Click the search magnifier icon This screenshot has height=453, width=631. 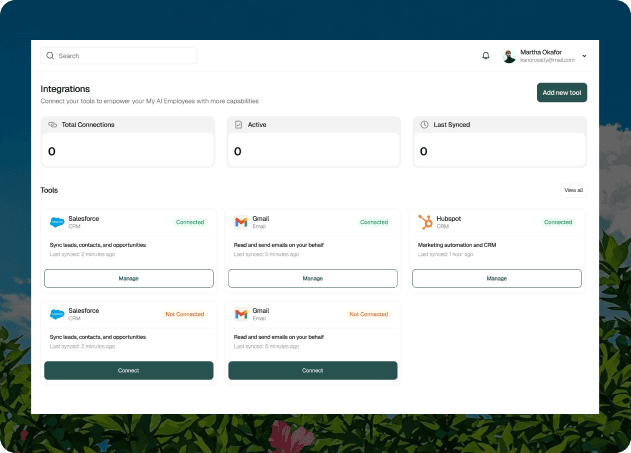coord(51,56)
